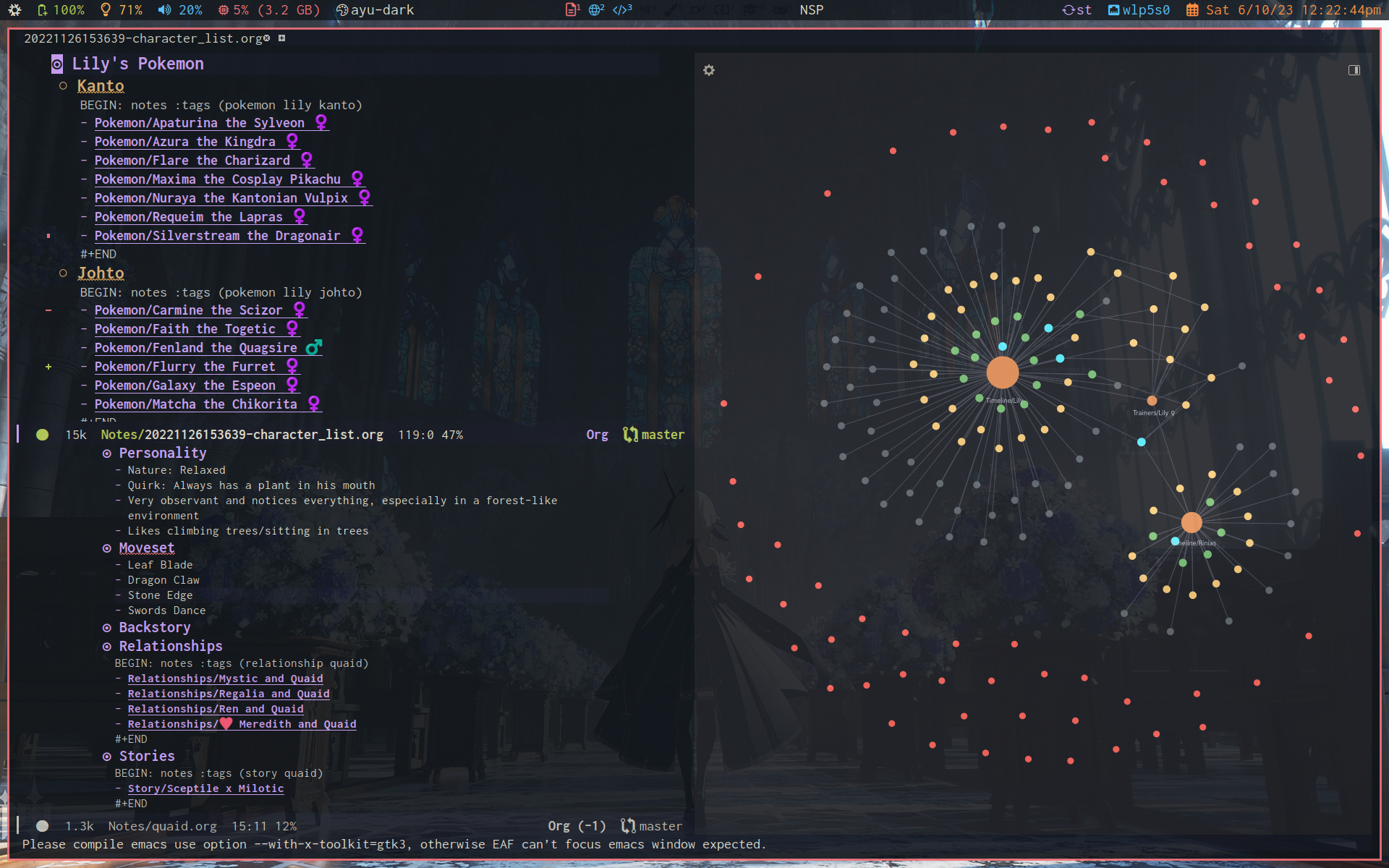Toggle the Personality heading bullet
This screenshot has width=1389, height=868.
[107, 454]
